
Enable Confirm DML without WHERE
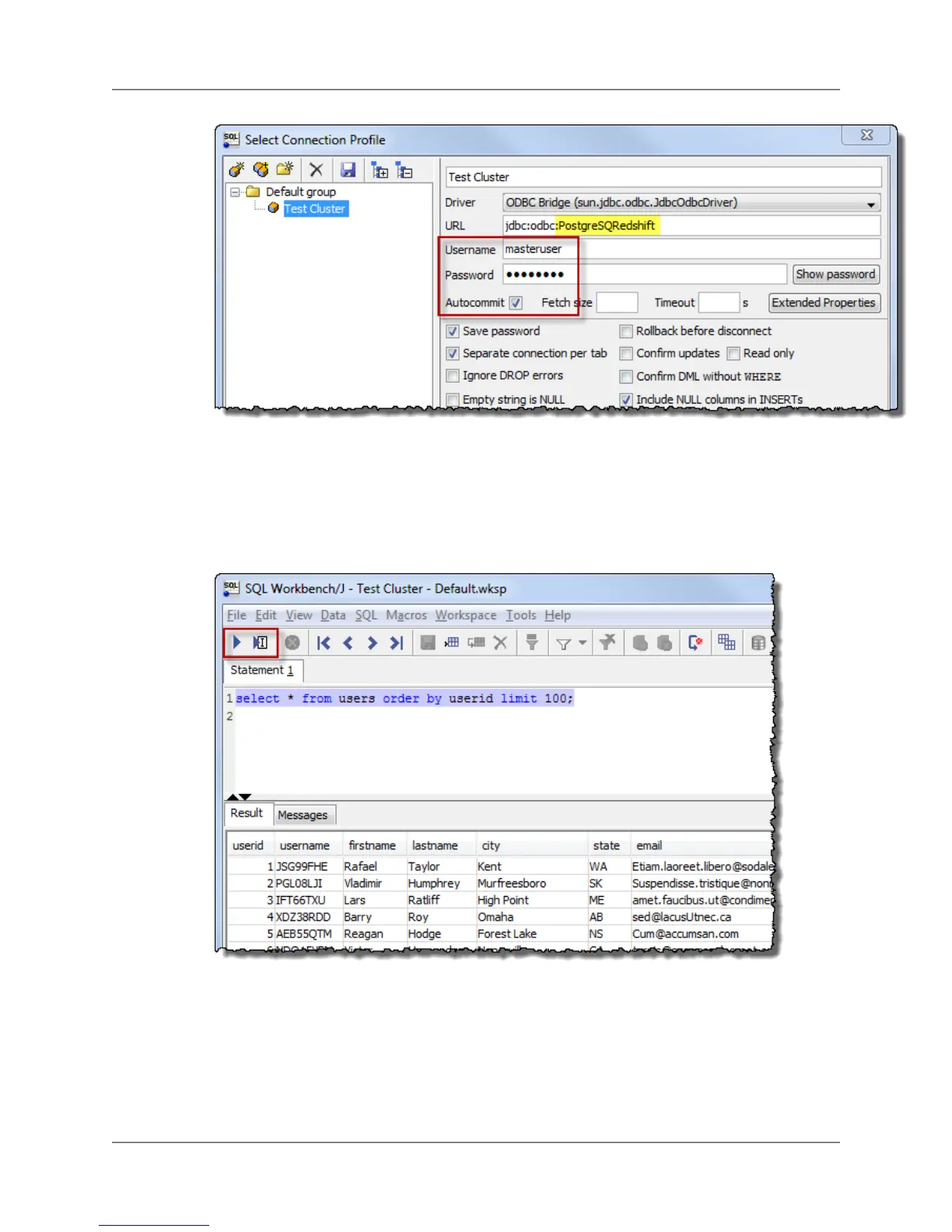coord(626,376)
